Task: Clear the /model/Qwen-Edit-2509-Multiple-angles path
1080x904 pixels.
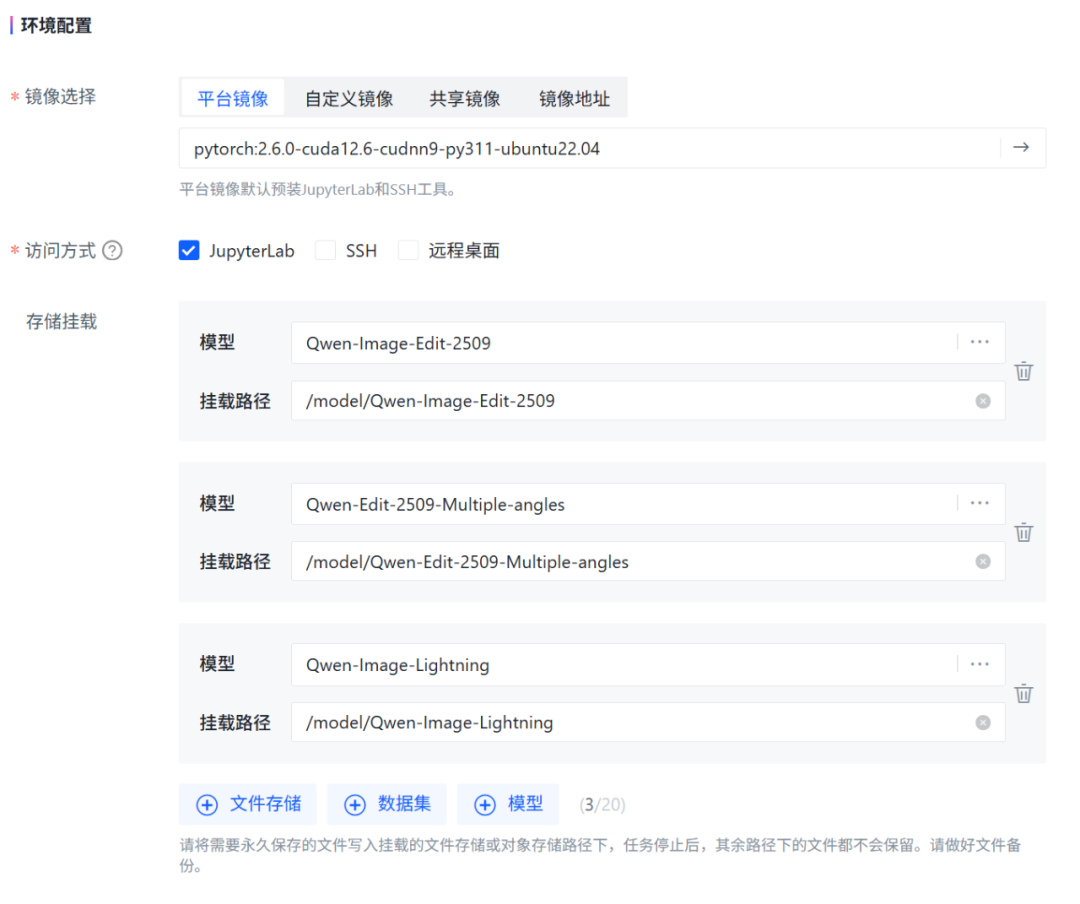Action: click(983, 562)
